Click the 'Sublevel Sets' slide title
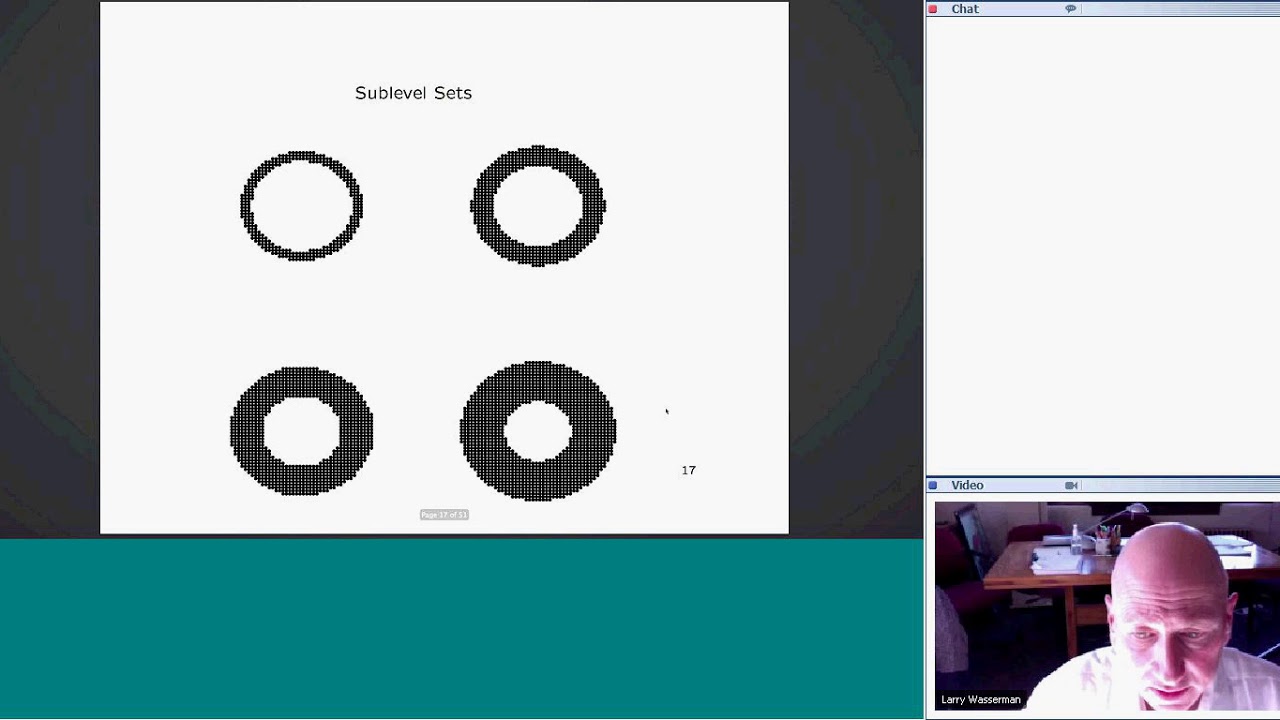Image resolution: width=1280 pixels, height=720 pixels. 413,93
